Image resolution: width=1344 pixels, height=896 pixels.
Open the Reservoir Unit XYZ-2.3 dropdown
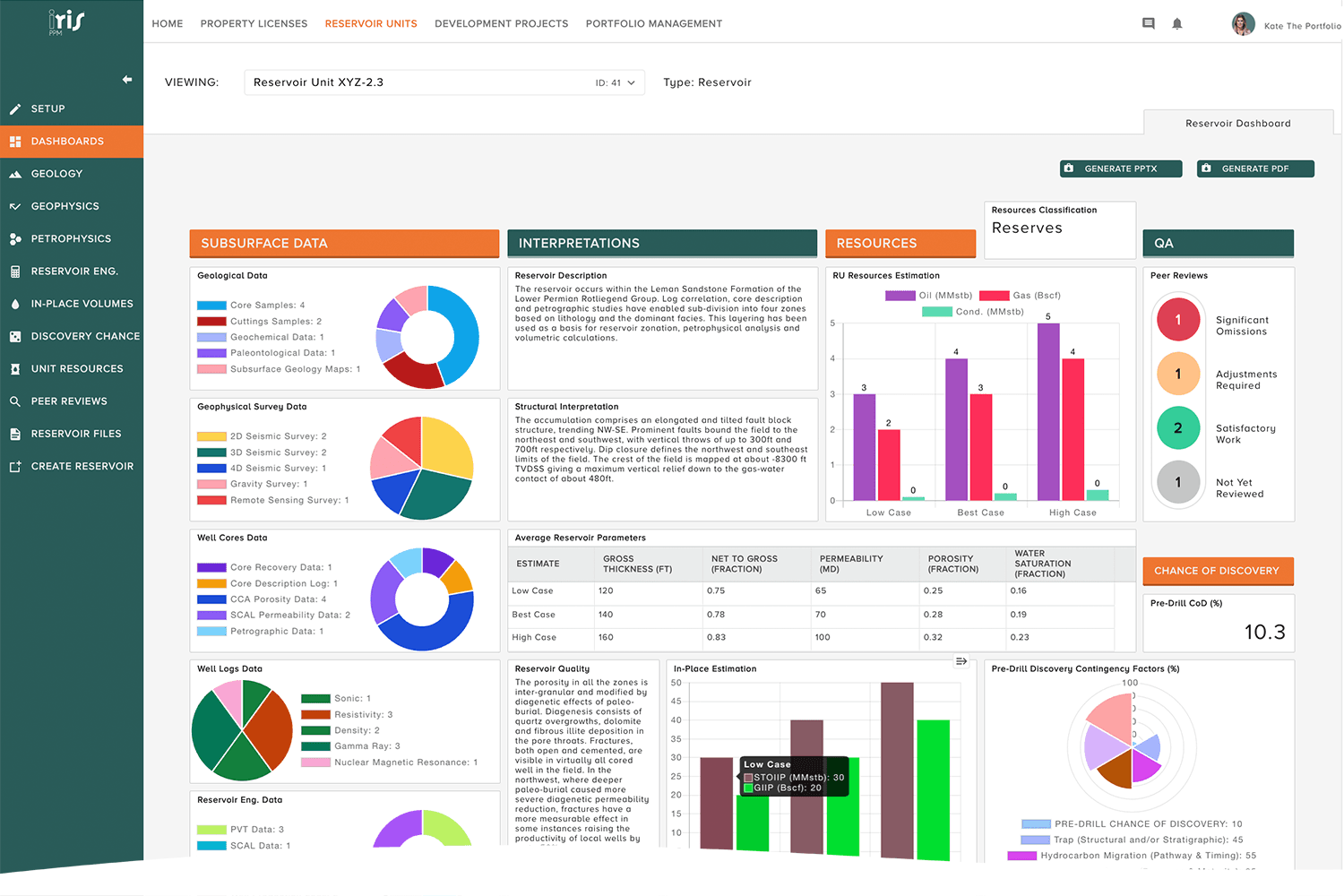click(444, 82)
